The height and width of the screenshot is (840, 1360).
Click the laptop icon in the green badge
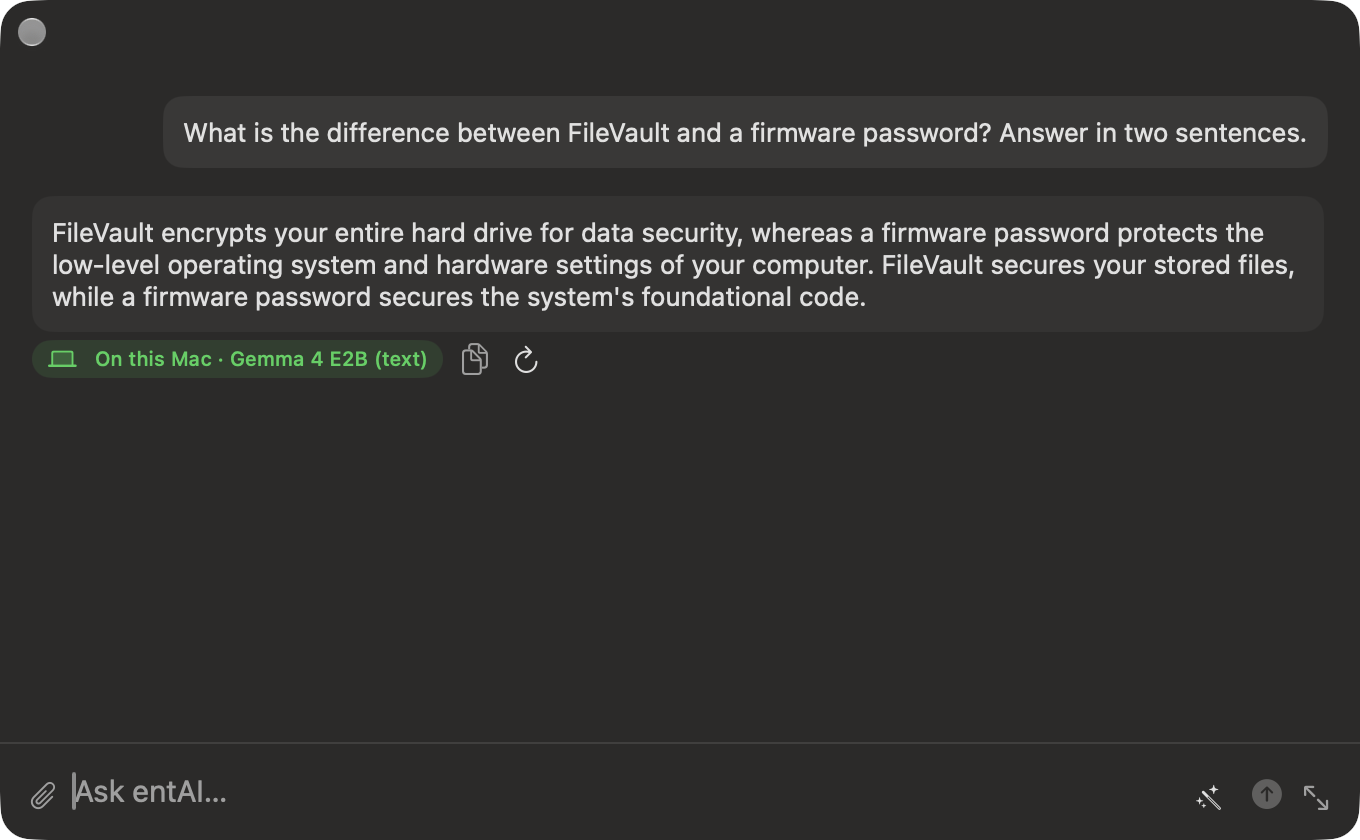click(63, 359)
